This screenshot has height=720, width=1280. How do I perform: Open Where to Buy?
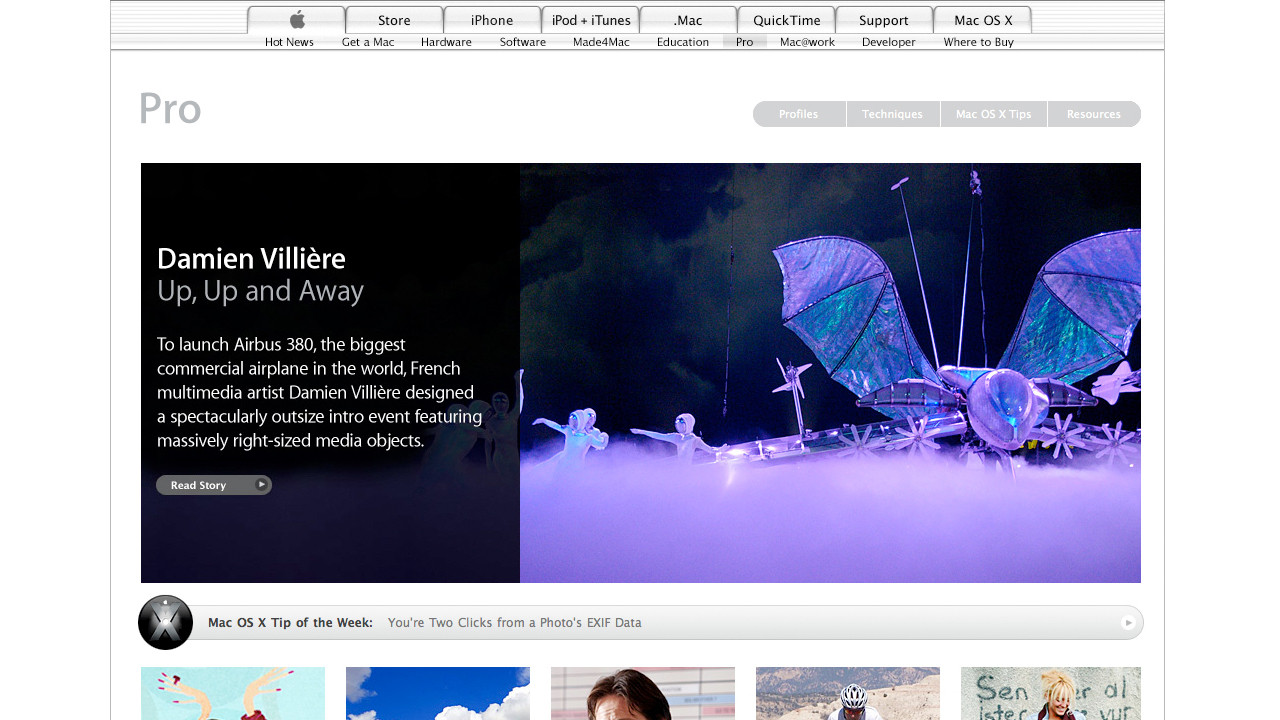coord(978,42)
